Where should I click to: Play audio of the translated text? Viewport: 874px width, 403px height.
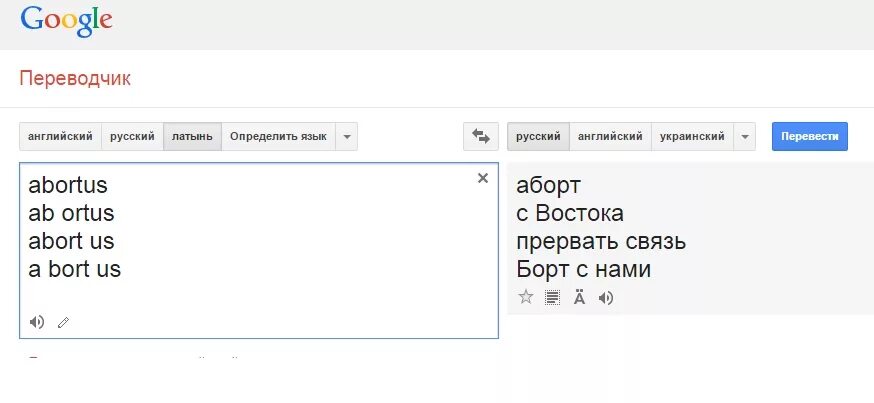click(606, 297)
